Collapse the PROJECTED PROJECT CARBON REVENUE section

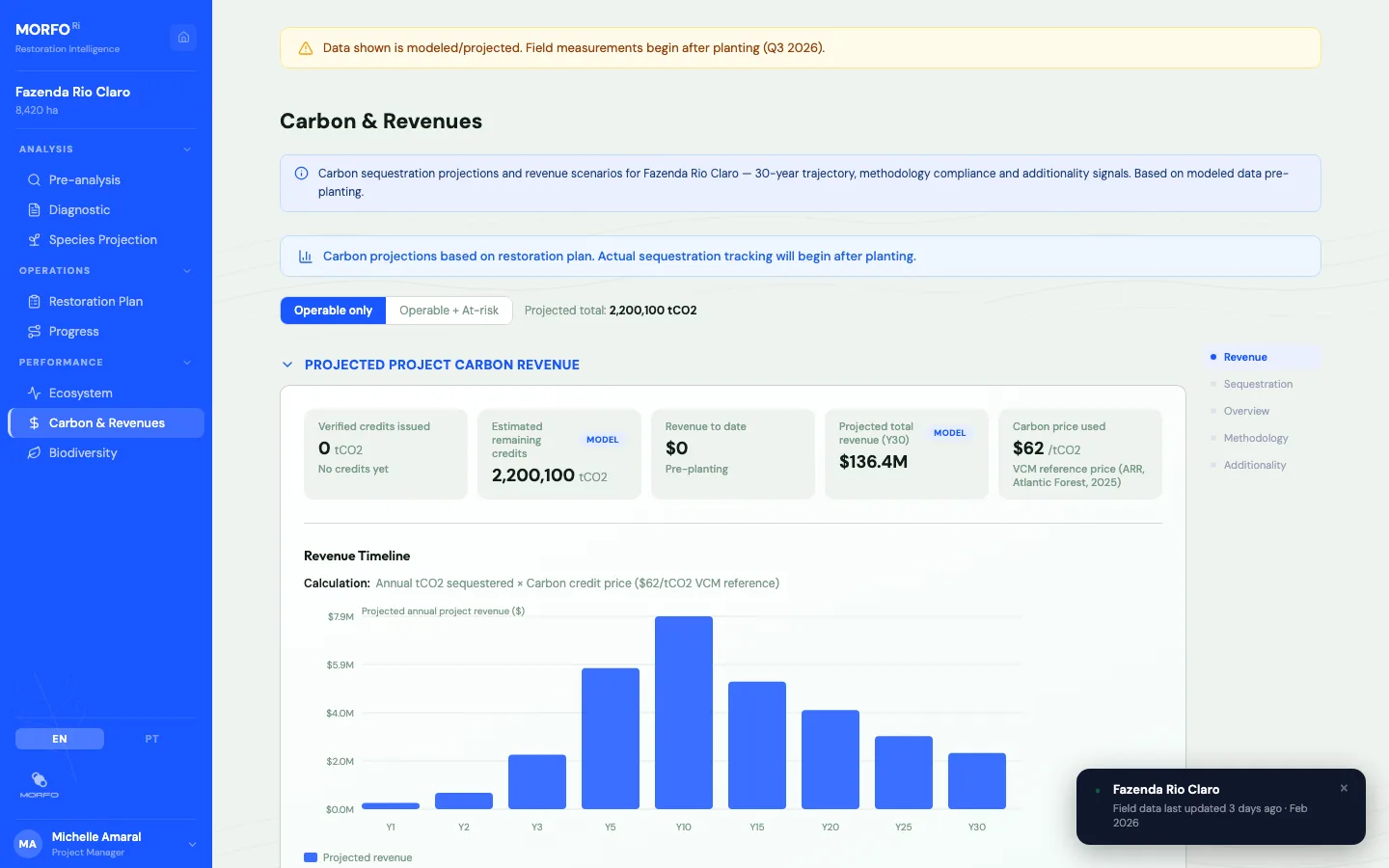(286, 365)
